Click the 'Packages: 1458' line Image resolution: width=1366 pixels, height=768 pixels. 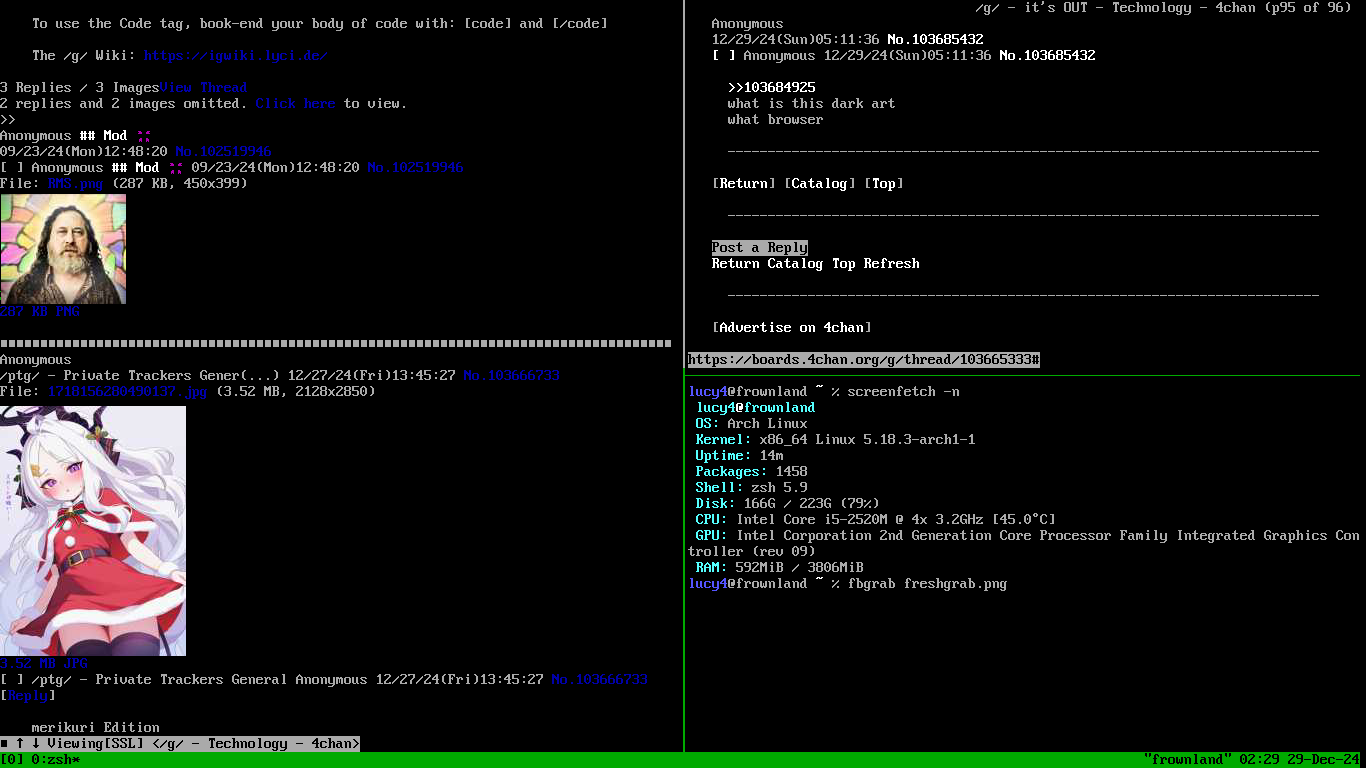pyautogui.click(x=751, y=471)
